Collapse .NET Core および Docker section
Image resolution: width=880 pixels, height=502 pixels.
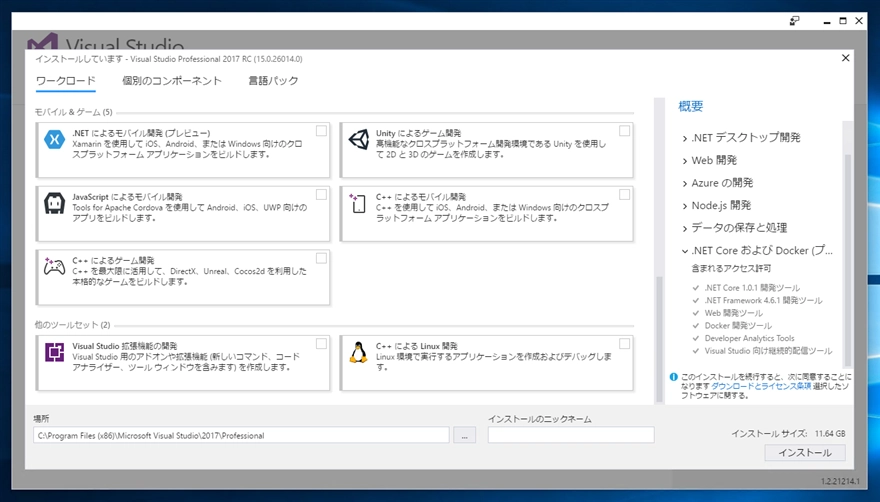coord(685,251)
